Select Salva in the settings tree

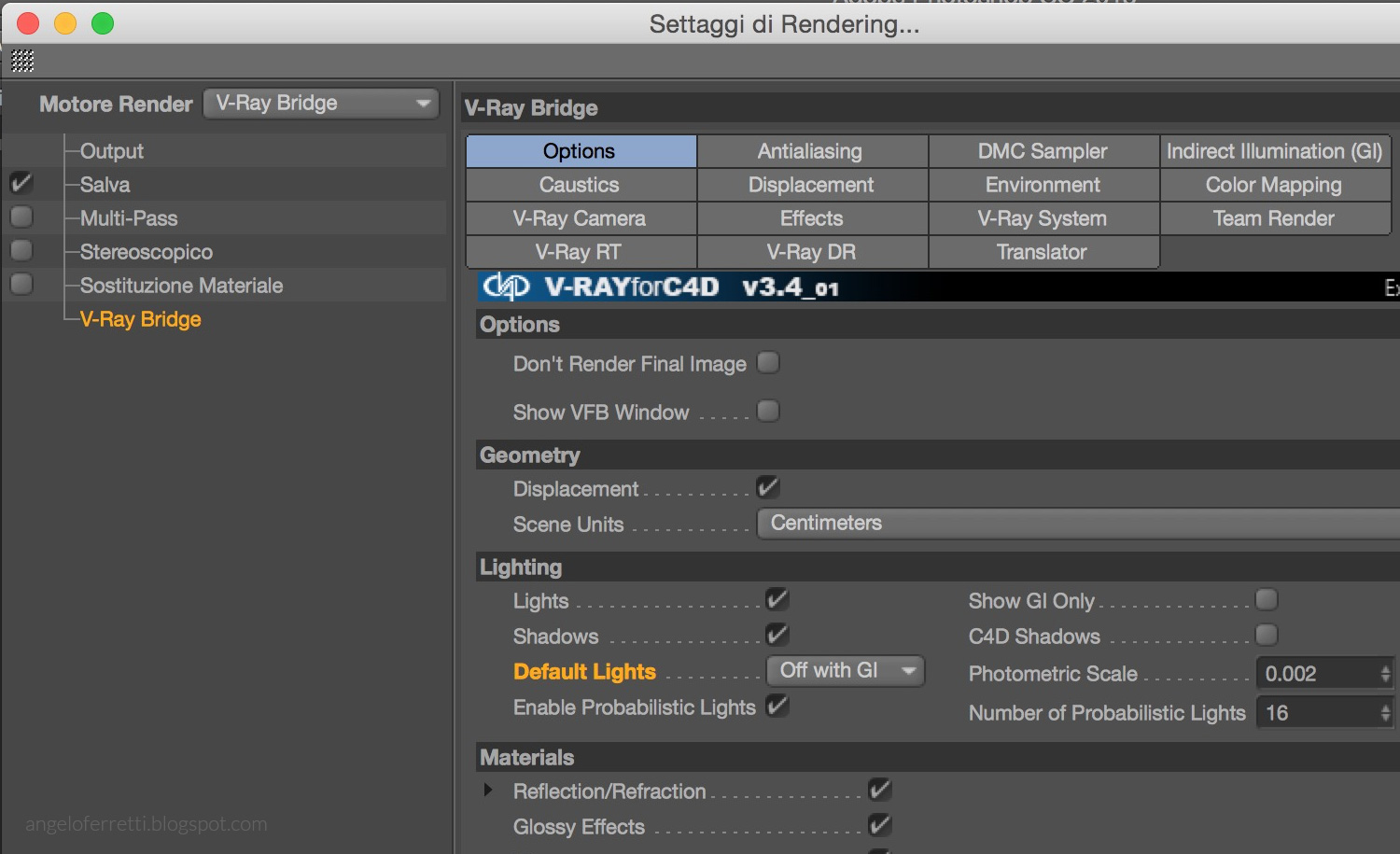(105, 185)
